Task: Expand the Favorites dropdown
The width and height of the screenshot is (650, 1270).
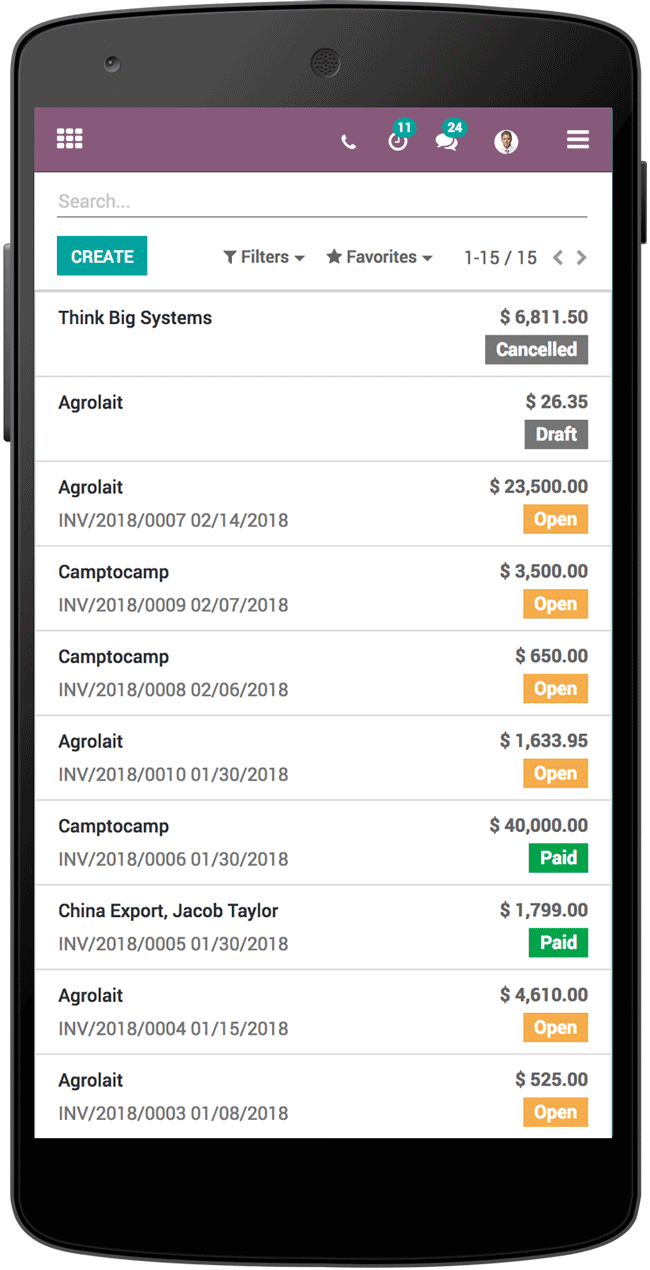Action: tap(378, 257)
